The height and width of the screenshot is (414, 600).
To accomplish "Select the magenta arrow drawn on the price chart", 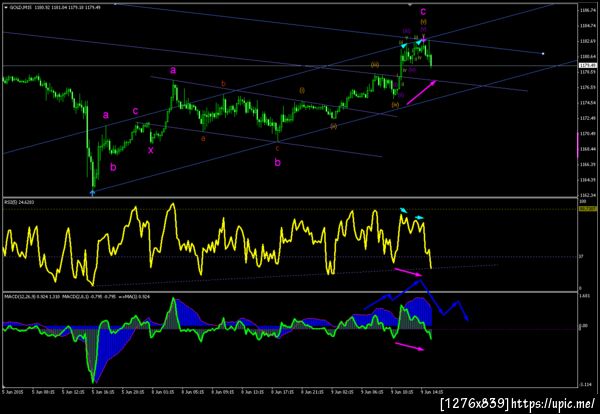I will (x=421, y=92).
